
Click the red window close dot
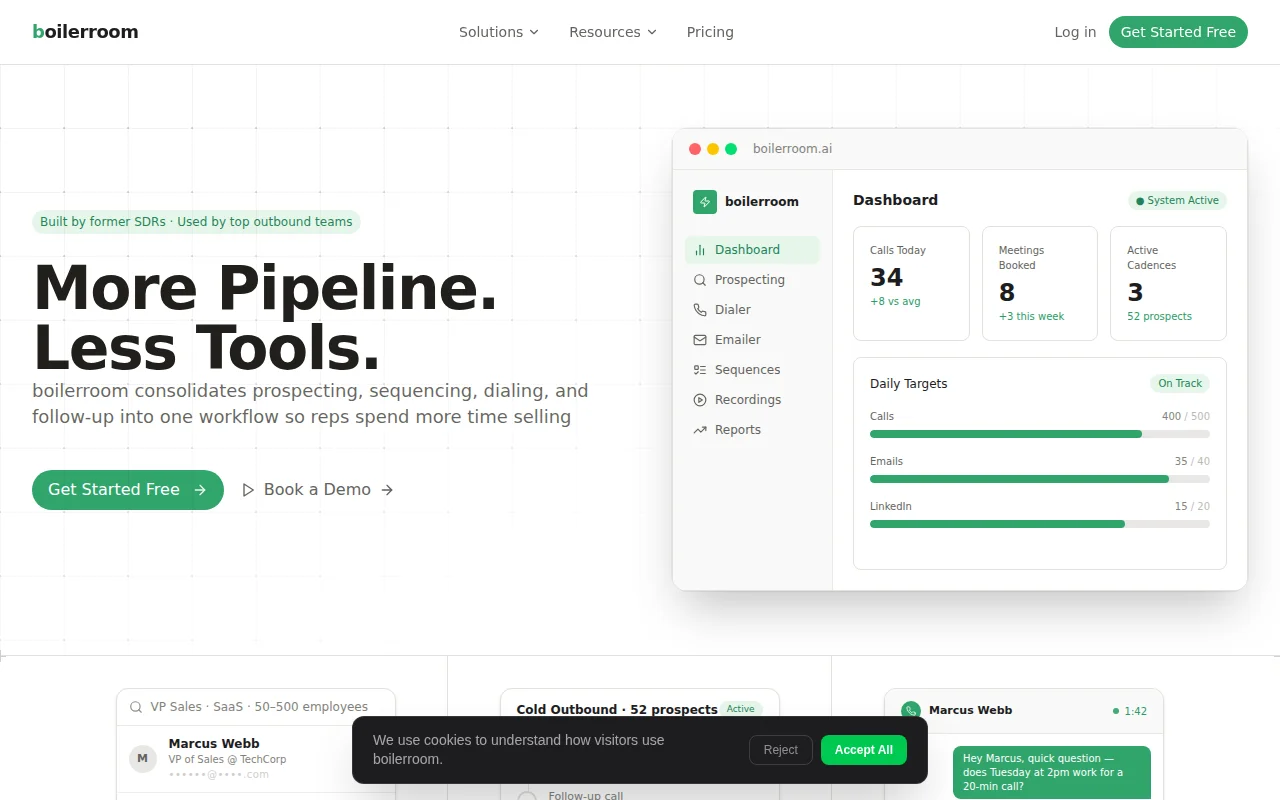(695, 149)
